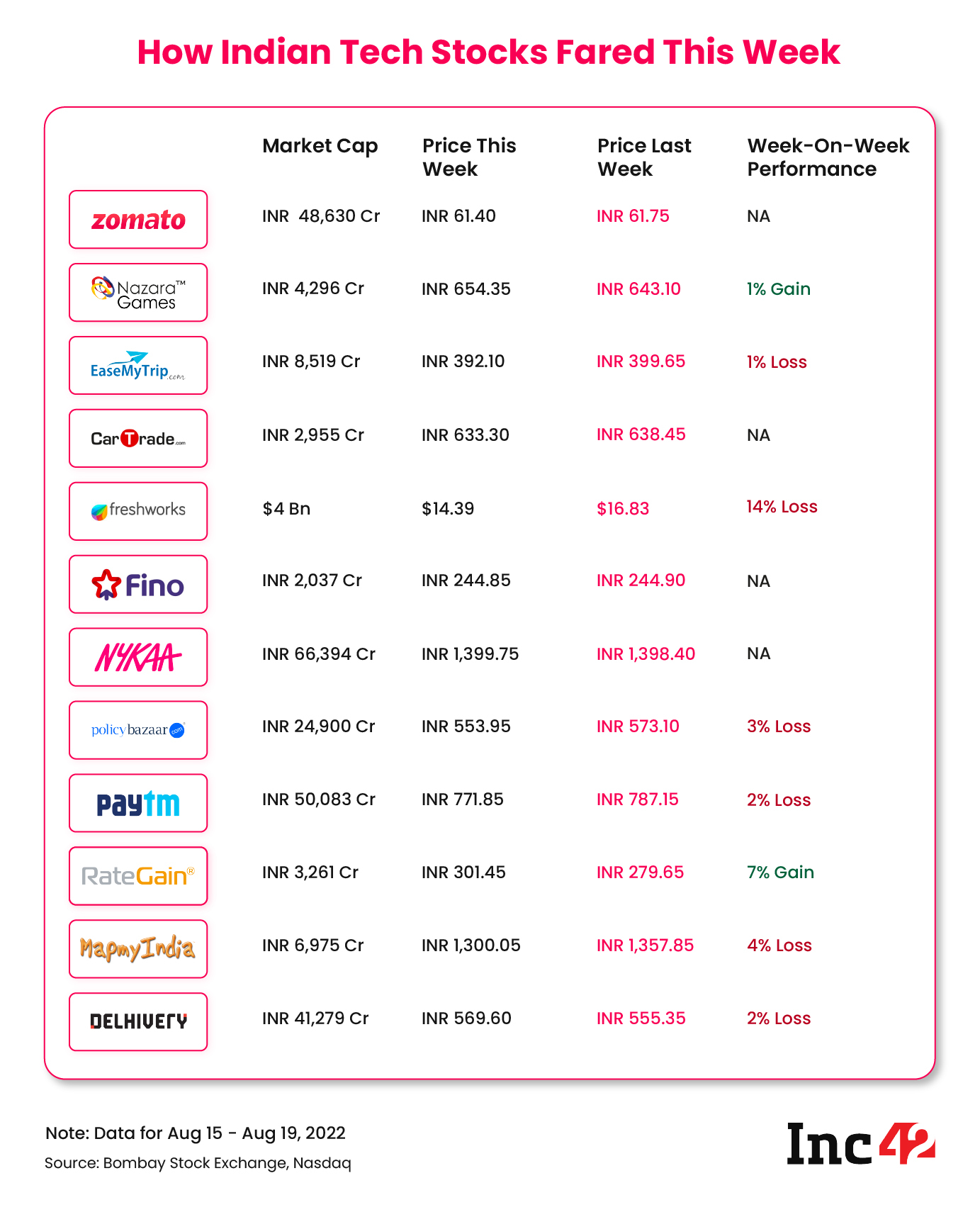The image size is (980, 1212).
Task: Click the Inc42 logo
Action: point(860,1144)
